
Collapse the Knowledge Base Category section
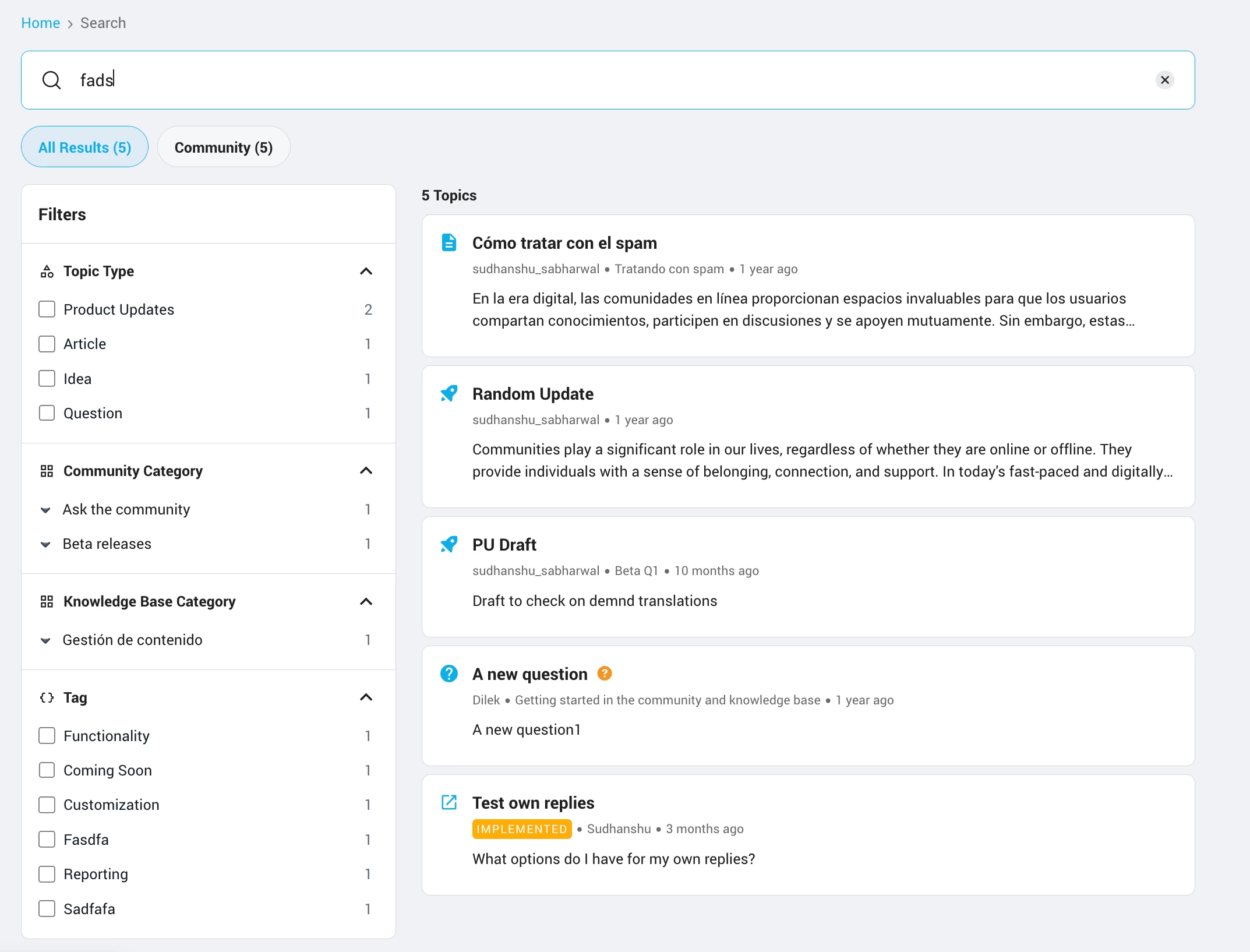tap(366, 601)
